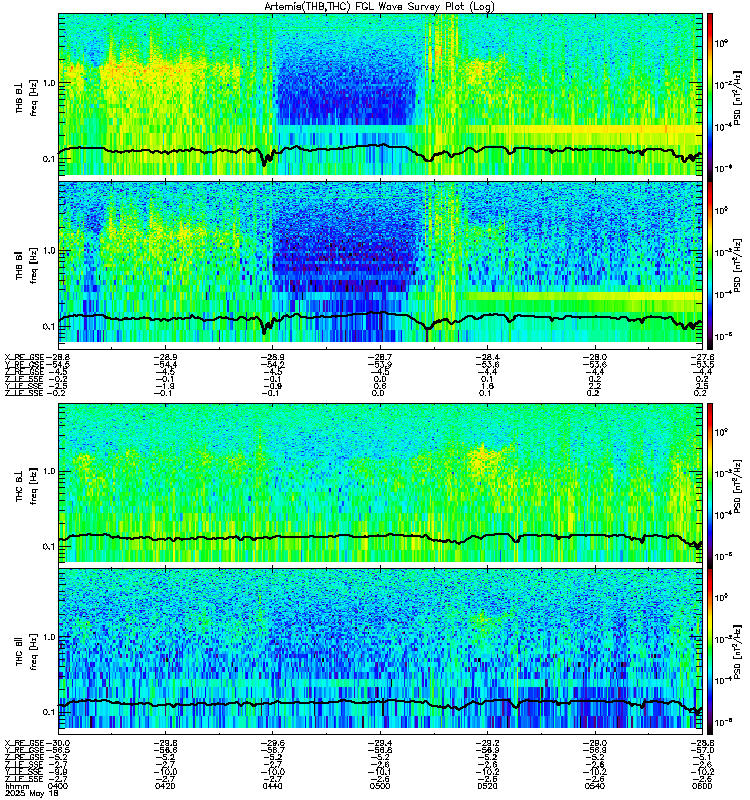This screenshot has height=800, width=750.
Task: Click the 'hhmm' time-format label
Action: pos(15,786)
